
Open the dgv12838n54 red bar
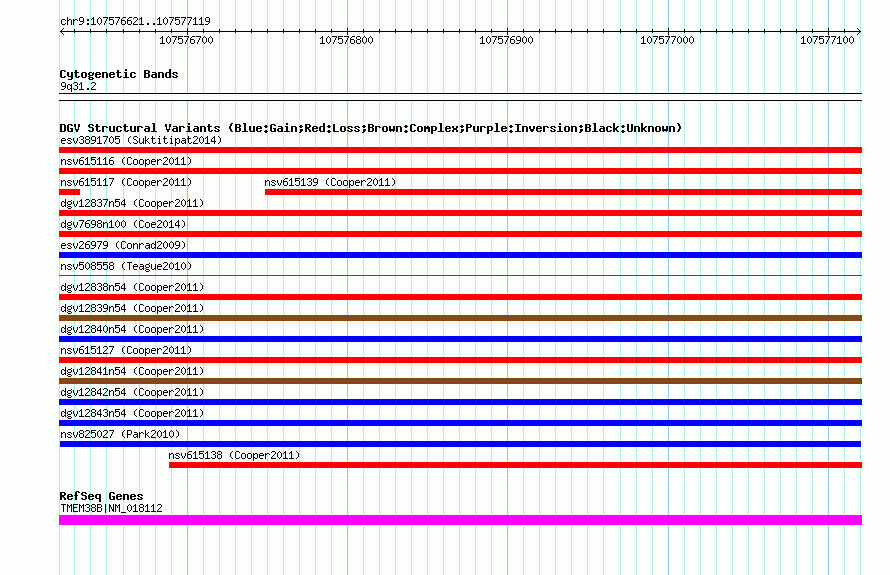tap(460, 297)
